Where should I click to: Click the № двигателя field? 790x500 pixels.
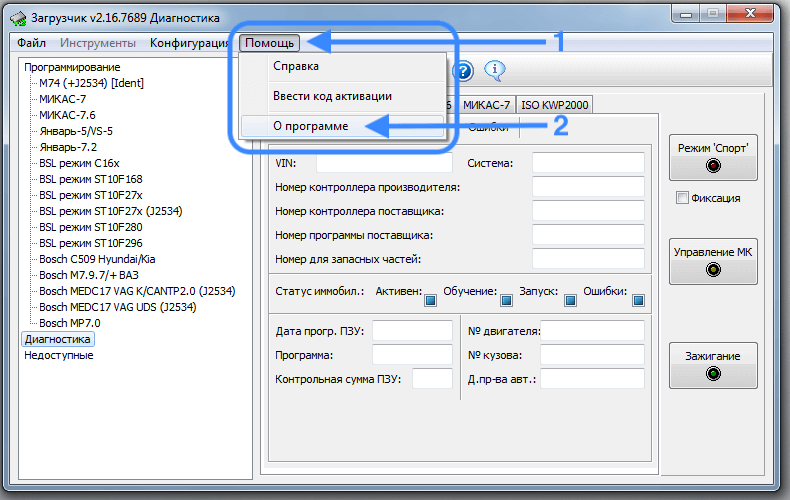pyautogui.click(x=592, y=331)
